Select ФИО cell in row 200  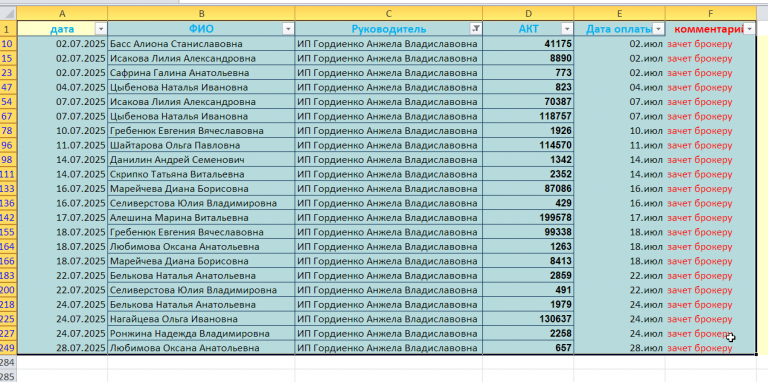[x=201, y=290]
